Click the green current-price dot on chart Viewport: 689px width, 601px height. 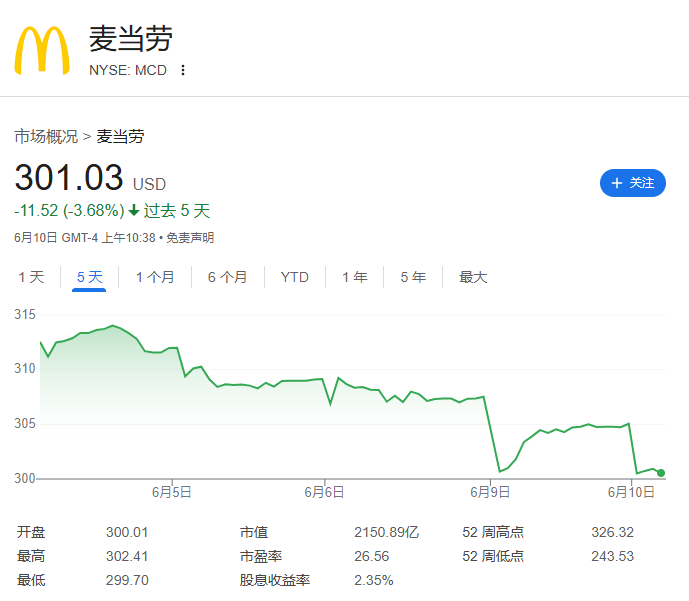[660, 473]
